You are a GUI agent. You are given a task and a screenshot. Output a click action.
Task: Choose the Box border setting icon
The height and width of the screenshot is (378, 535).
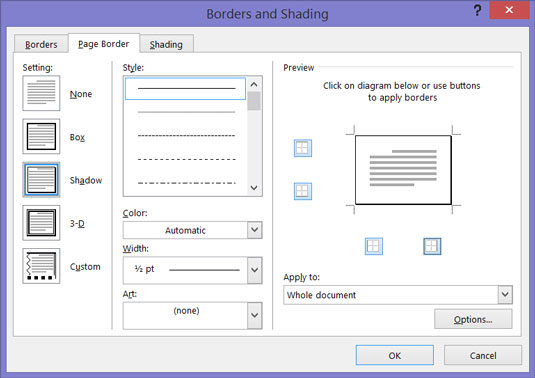41,136
